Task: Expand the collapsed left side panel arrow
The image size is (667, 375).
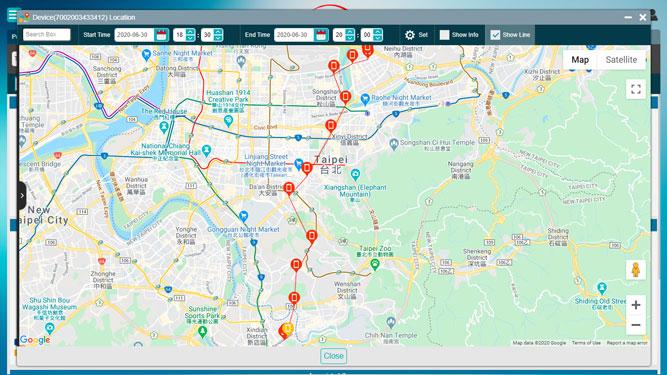Action: click(x=22, y=196)
